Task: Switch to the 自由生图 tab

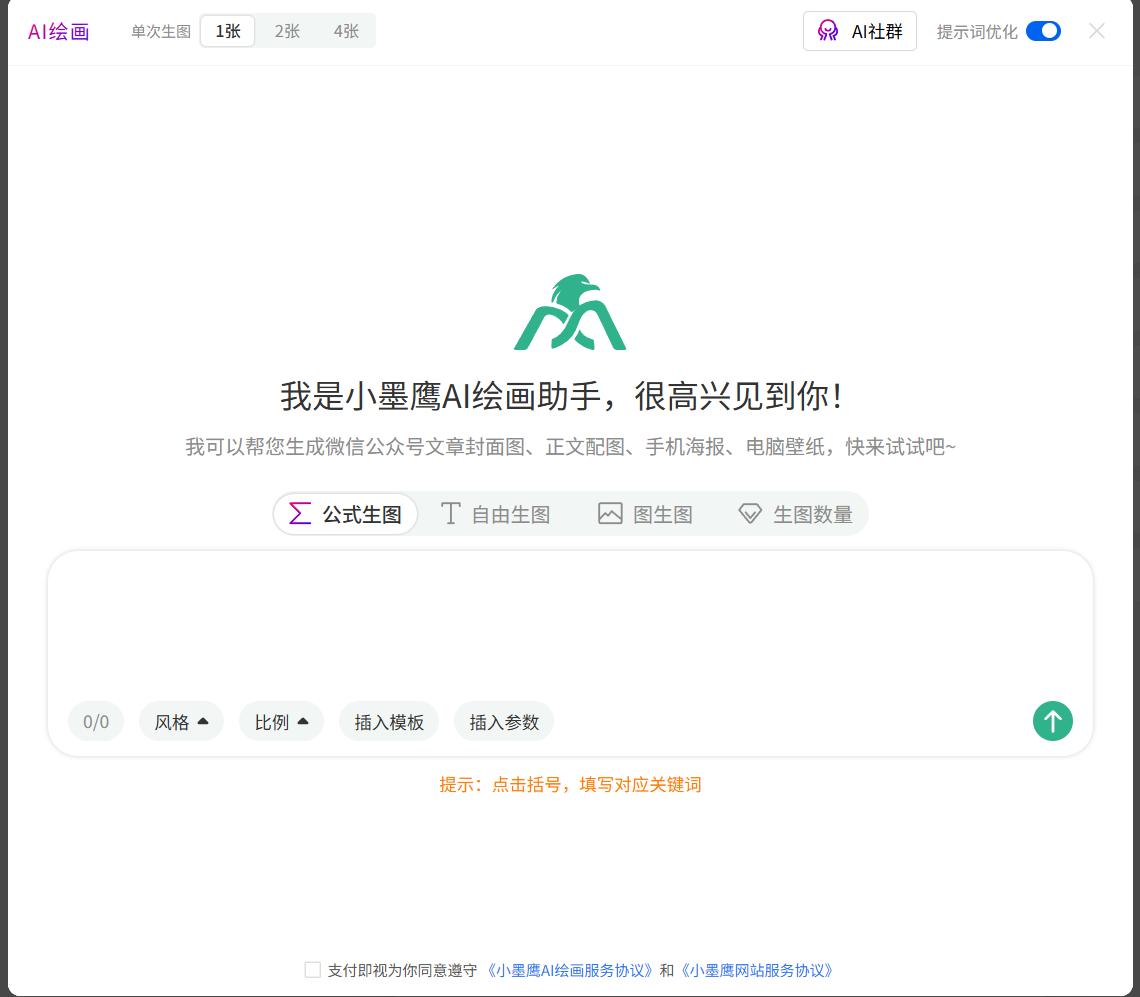Action: point(495,513)
